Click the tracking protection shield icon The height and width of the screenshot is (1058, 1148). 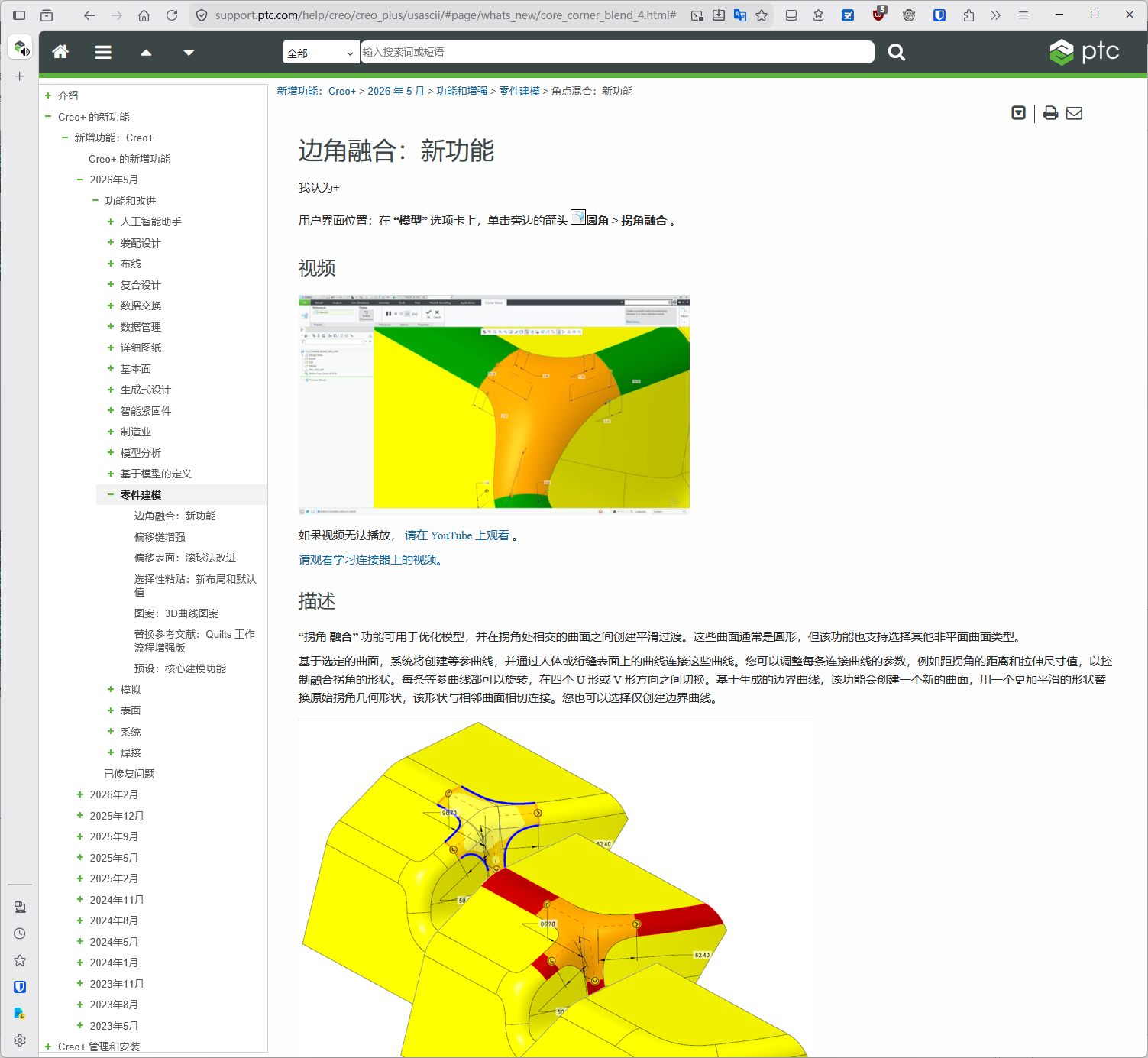[x=202, y=15]
